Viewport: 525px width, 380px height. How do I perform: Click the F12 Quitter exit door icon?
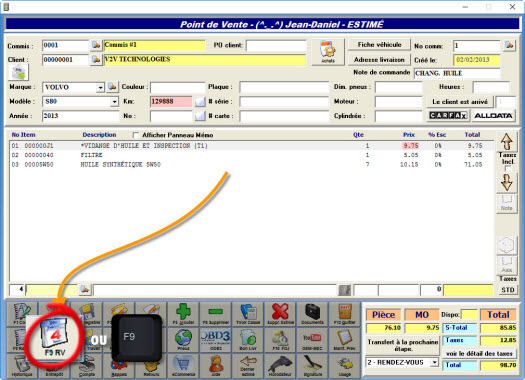coord(344,314)
